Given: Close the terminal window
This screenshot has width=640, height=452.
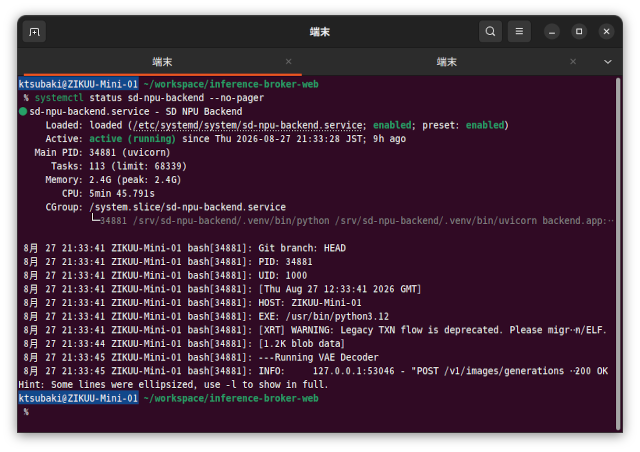Looking at the screenshot, I should pyautogui.click(x=607, y=31).
